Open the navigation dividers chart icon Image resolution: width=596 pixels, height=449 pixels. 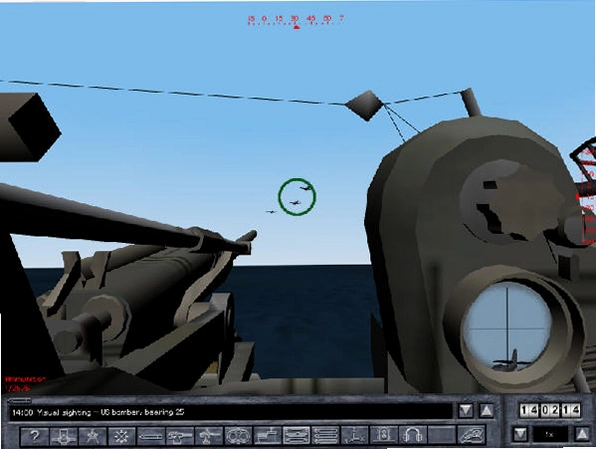click(x=93, y=436)
